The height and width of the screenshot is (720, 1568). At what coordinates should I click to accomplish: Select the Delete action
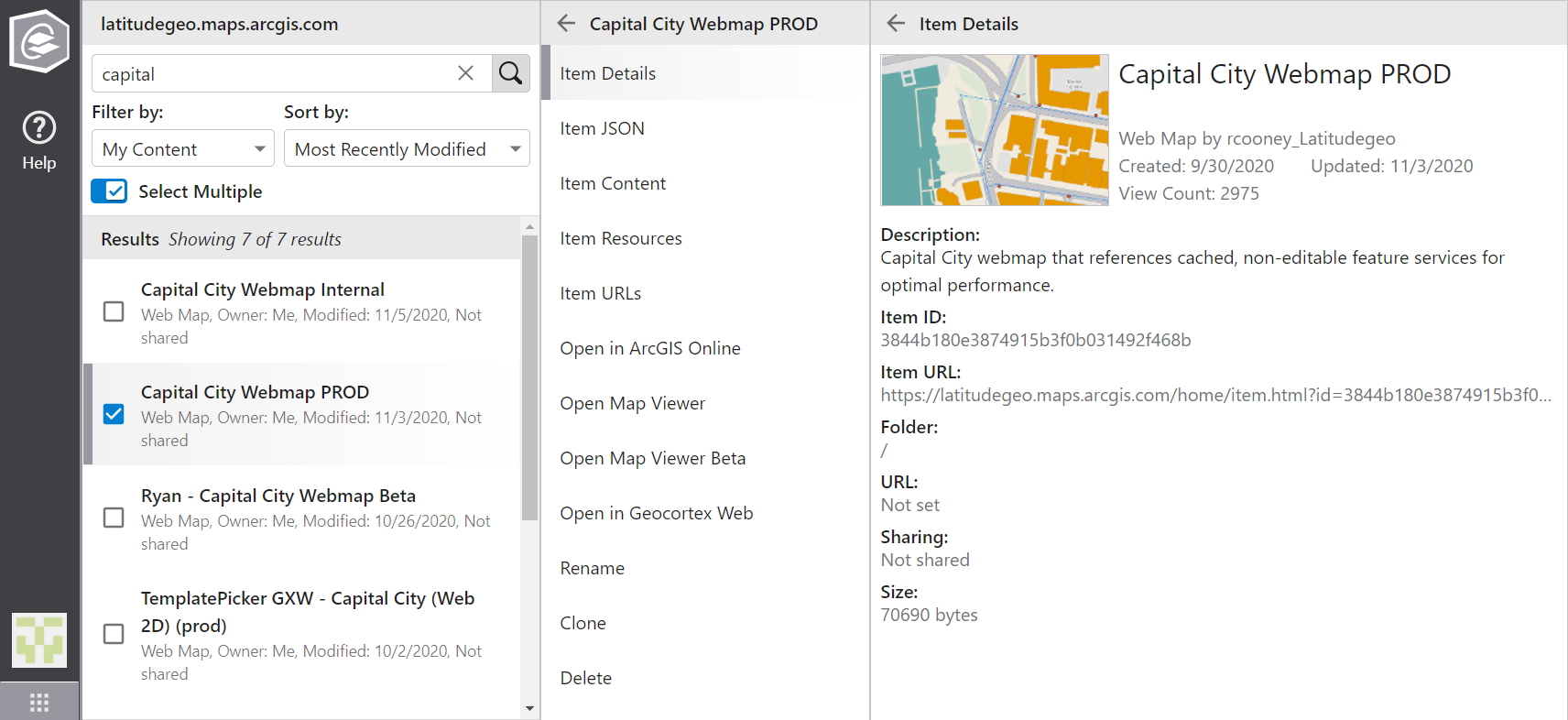tap(704, 678)
